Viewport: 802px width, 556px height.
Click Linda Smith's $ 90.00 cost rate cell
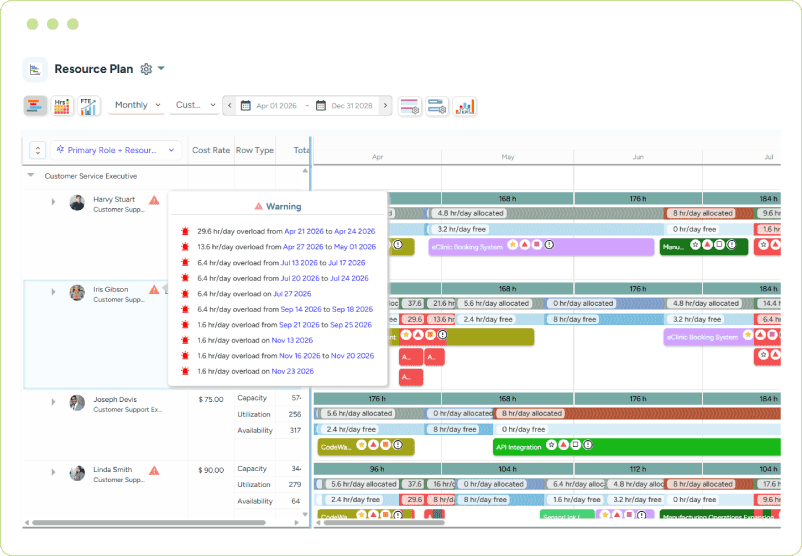211,470
